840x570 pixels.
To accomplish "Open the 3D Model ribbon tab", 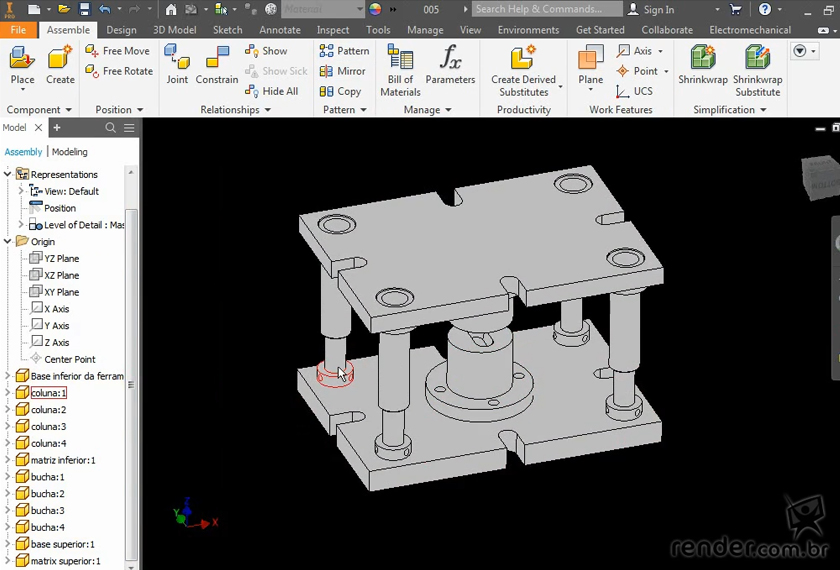I will click(x=174, y=30).
